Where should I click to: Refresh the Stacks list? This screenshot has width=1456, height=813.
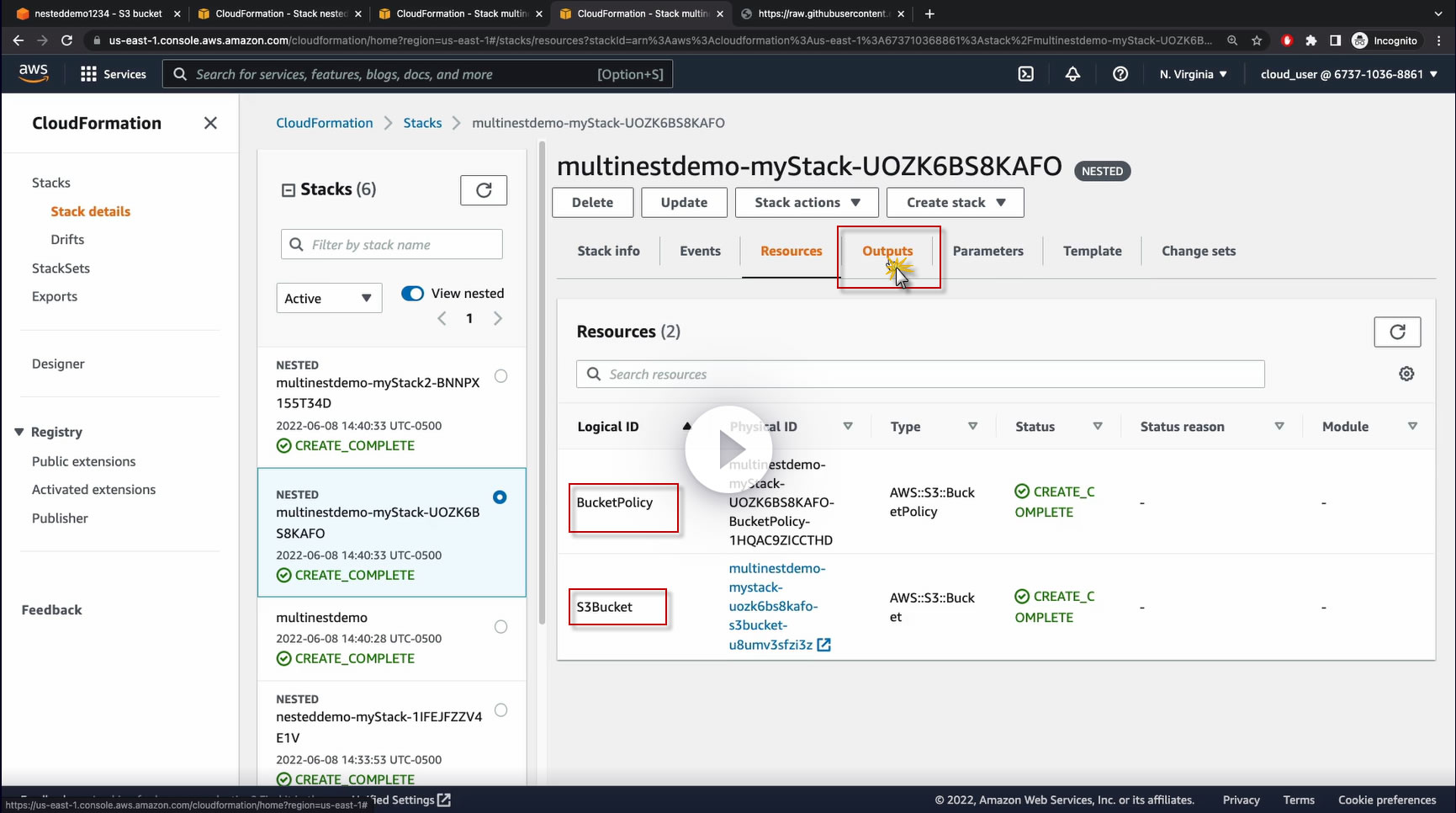click(x=484, y=190)
